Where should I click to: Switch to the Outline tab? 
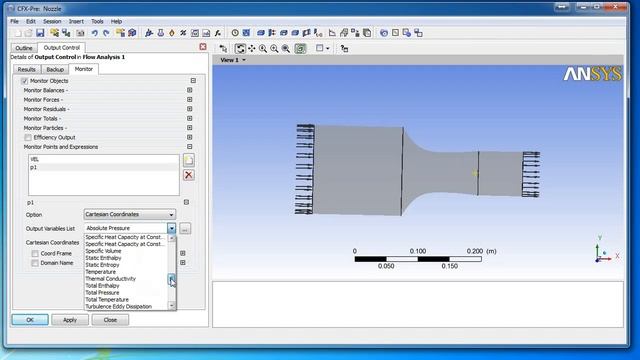[24, 48]
